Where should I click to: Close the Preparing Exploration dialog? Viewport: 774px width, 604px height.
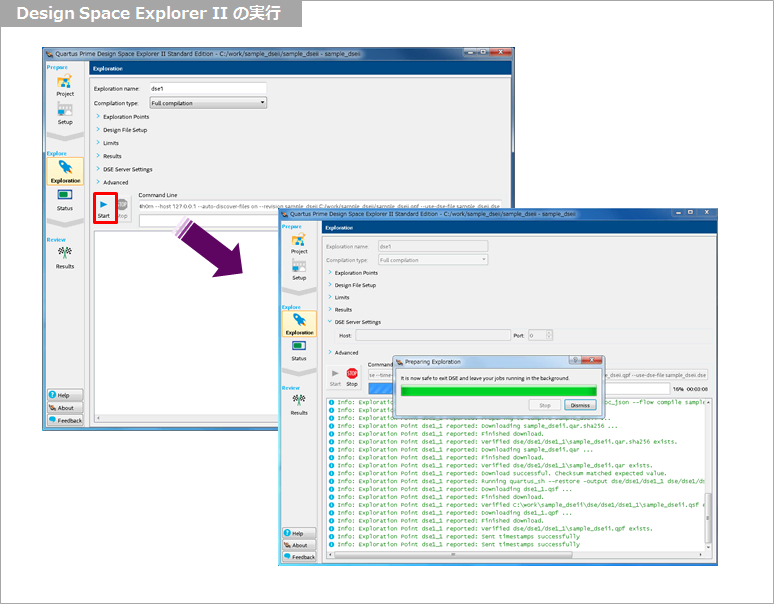tap(592, 360)
